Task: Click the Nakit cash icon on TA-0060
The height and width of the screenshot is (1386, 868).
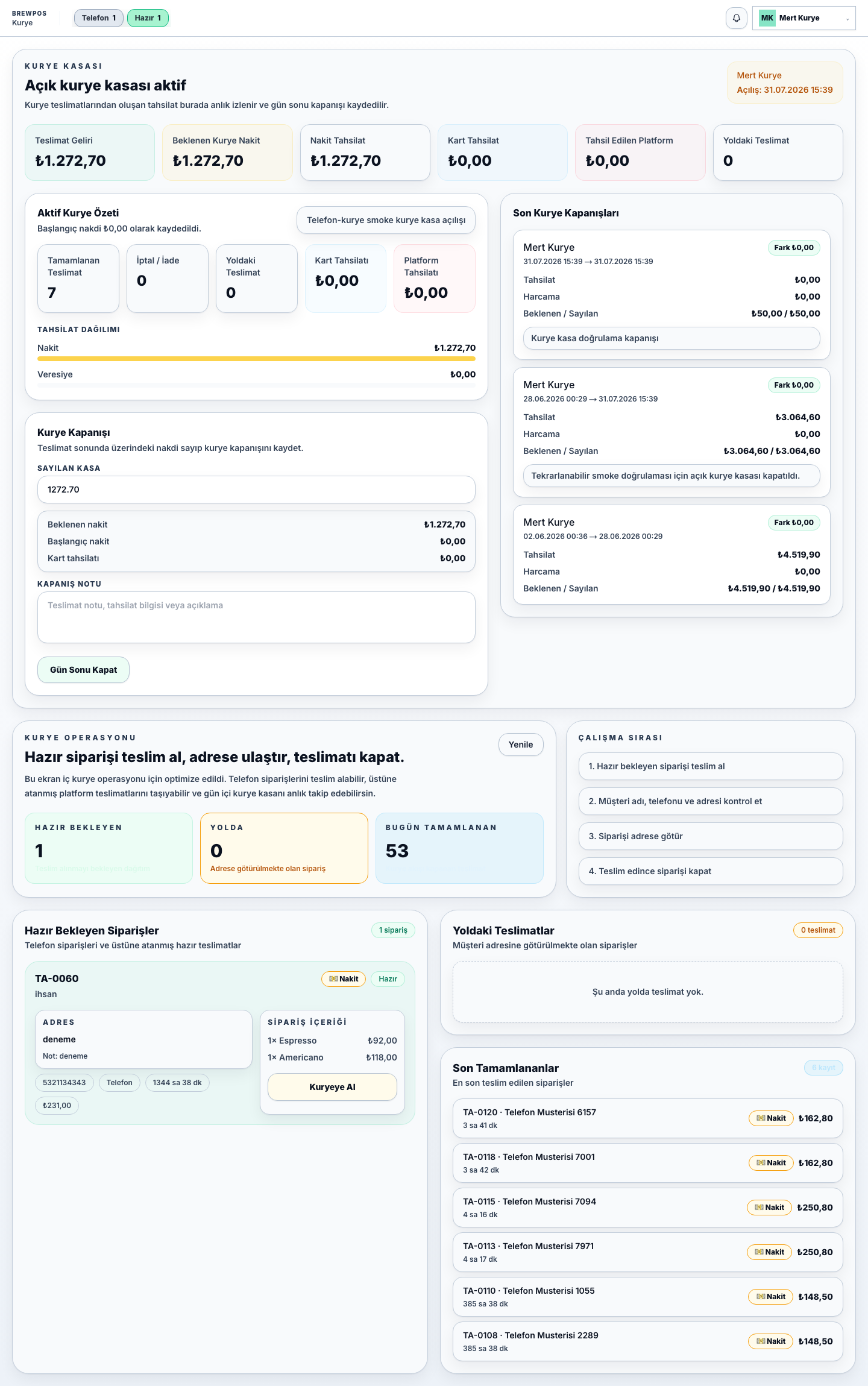Action: pos(333,979)
